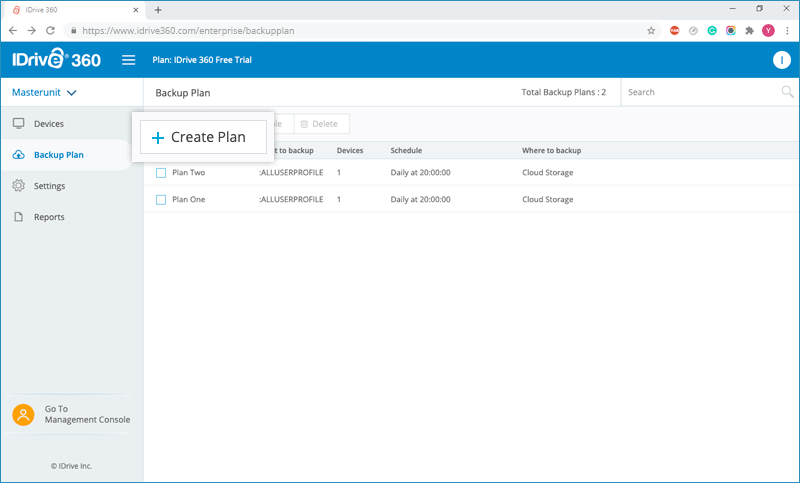Expand the Masterunit dropdown
The width and height of the screenshot is (800, 483).
(x=44, y=92)
